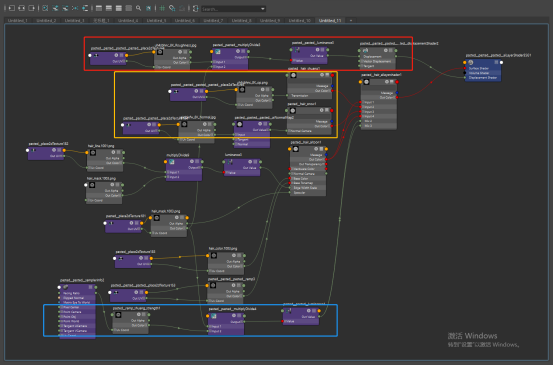Click the Hide attributes simple mode icon
553x365 pixels.
tap(99, 8)
